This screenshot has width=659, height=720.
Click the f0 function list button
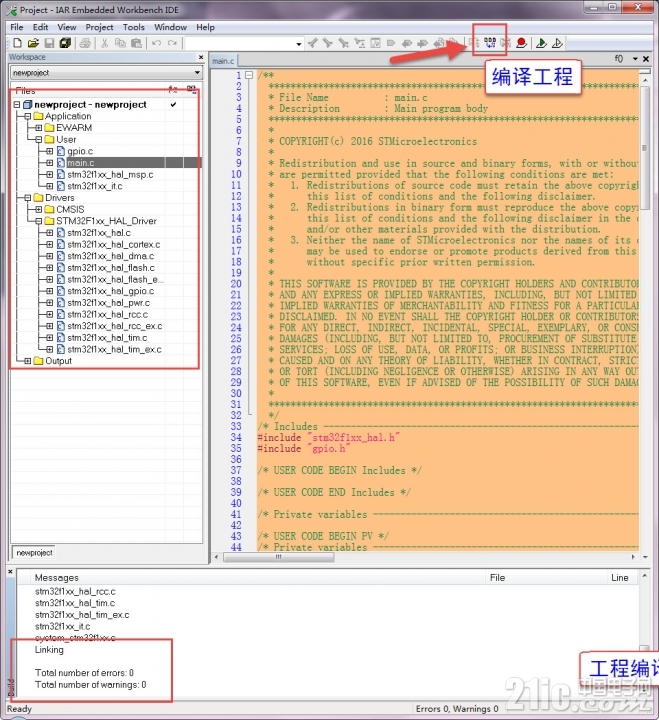pos(619,59)
